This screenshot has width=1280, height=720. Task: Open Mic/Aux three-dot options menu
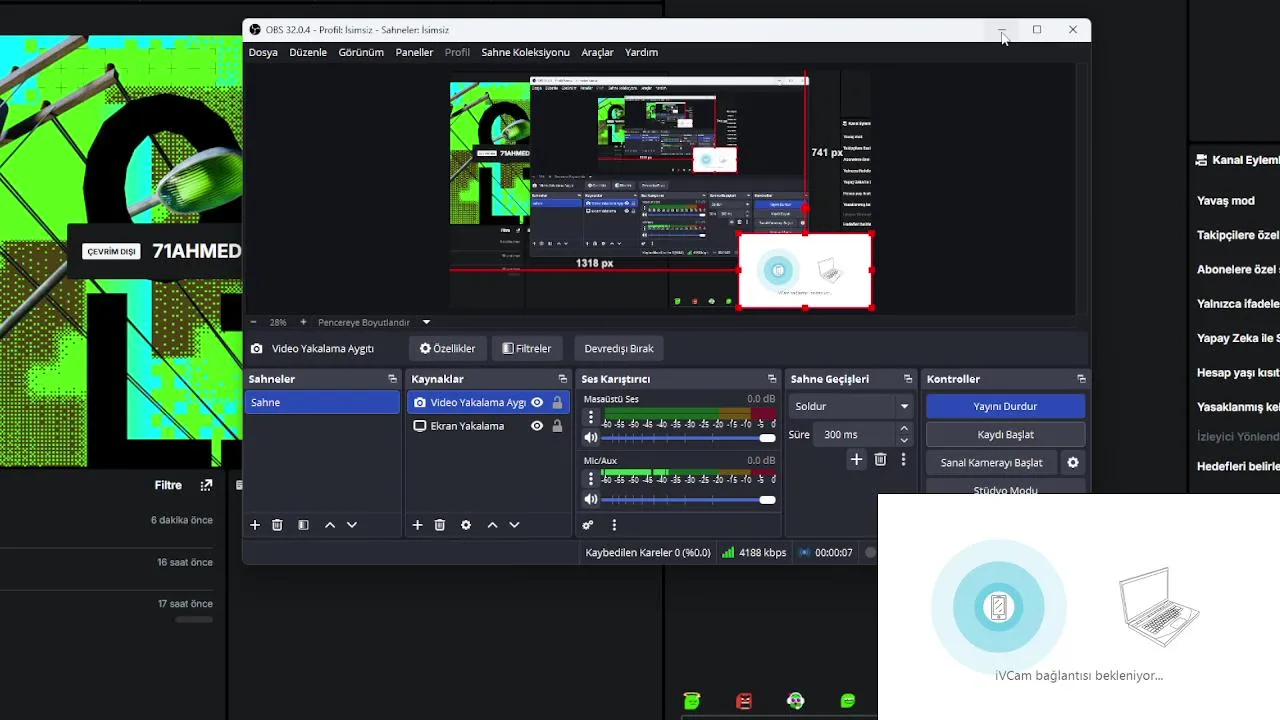590,480
